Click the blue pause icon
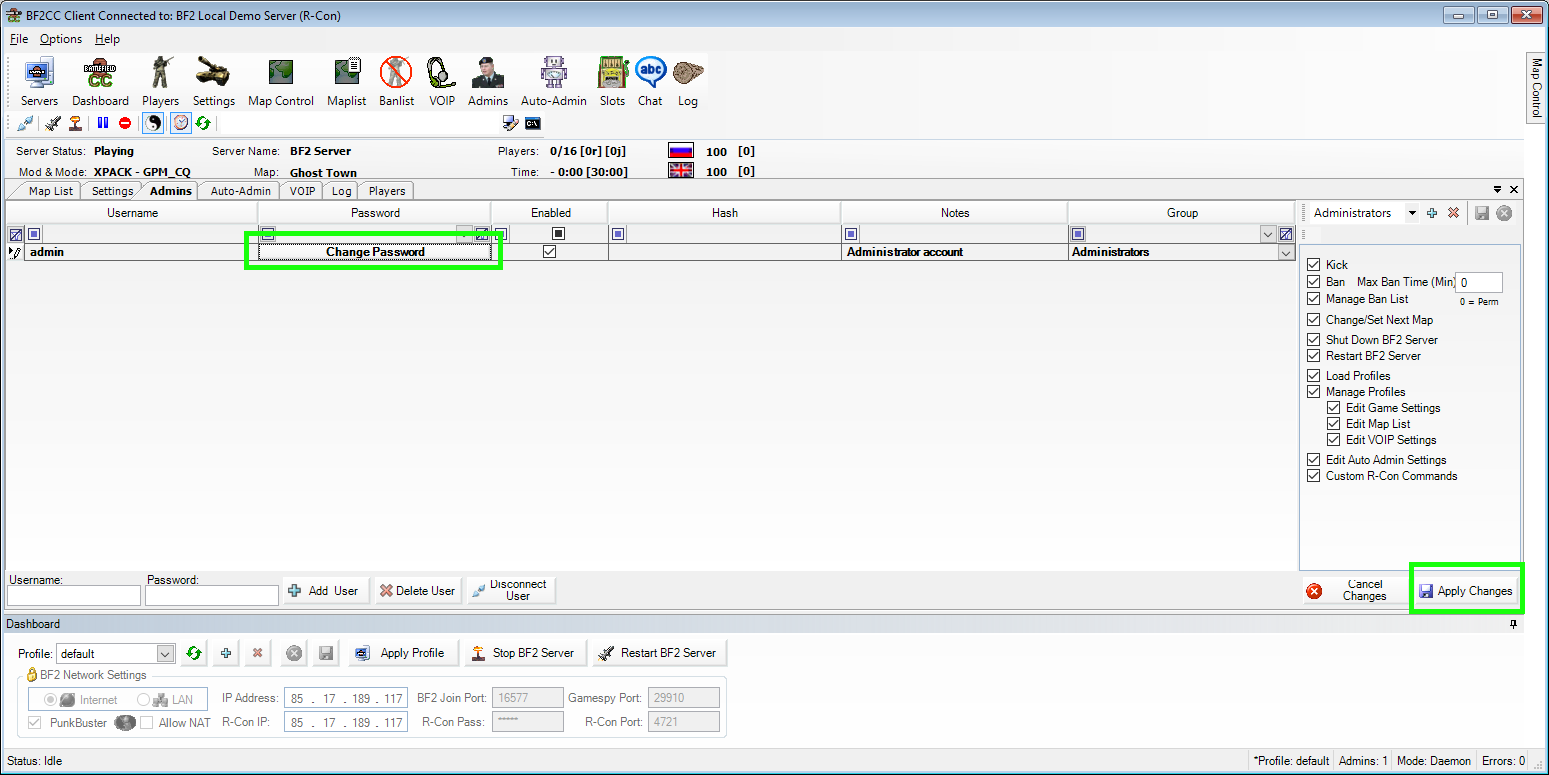The height and width of the screenshot is (775, 1549). pyautogui.click(x=103, y=123)
